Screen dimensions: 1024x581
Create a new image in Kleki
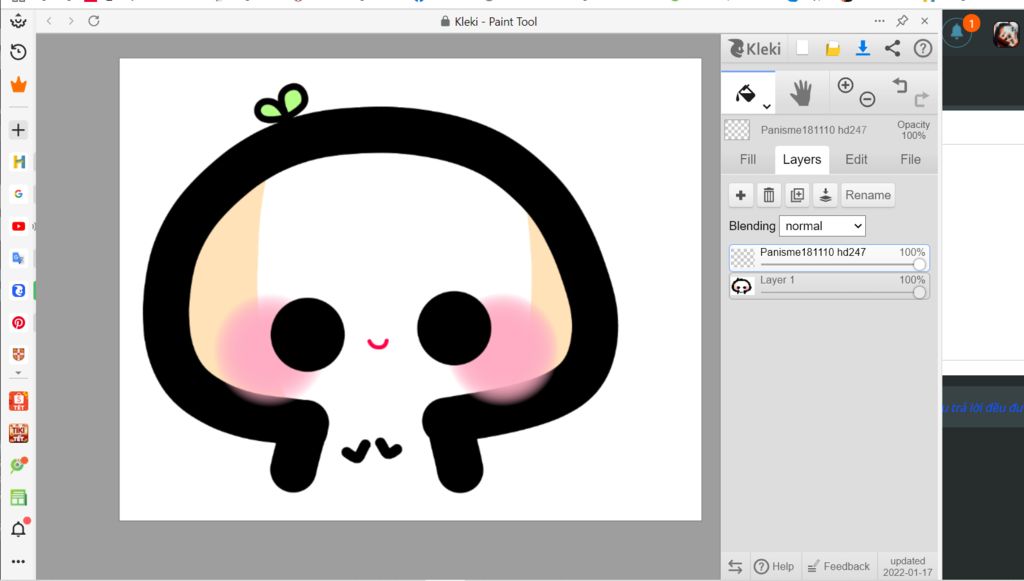[x=803, y=48]
